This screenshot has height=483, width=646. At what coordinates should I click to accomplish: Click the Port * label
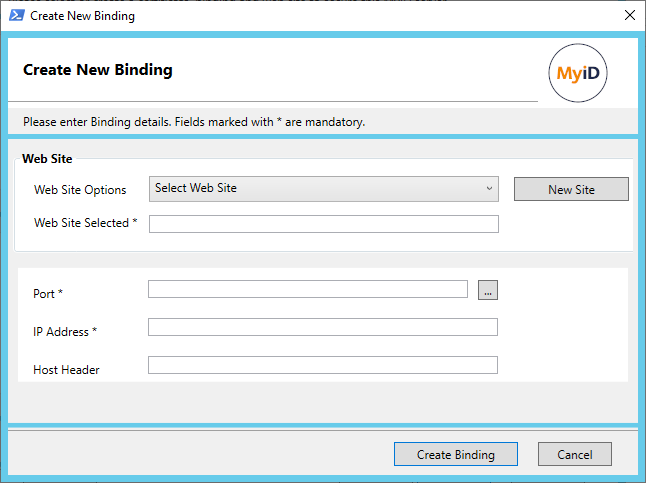pyautogui.click(x=48, y=293)
